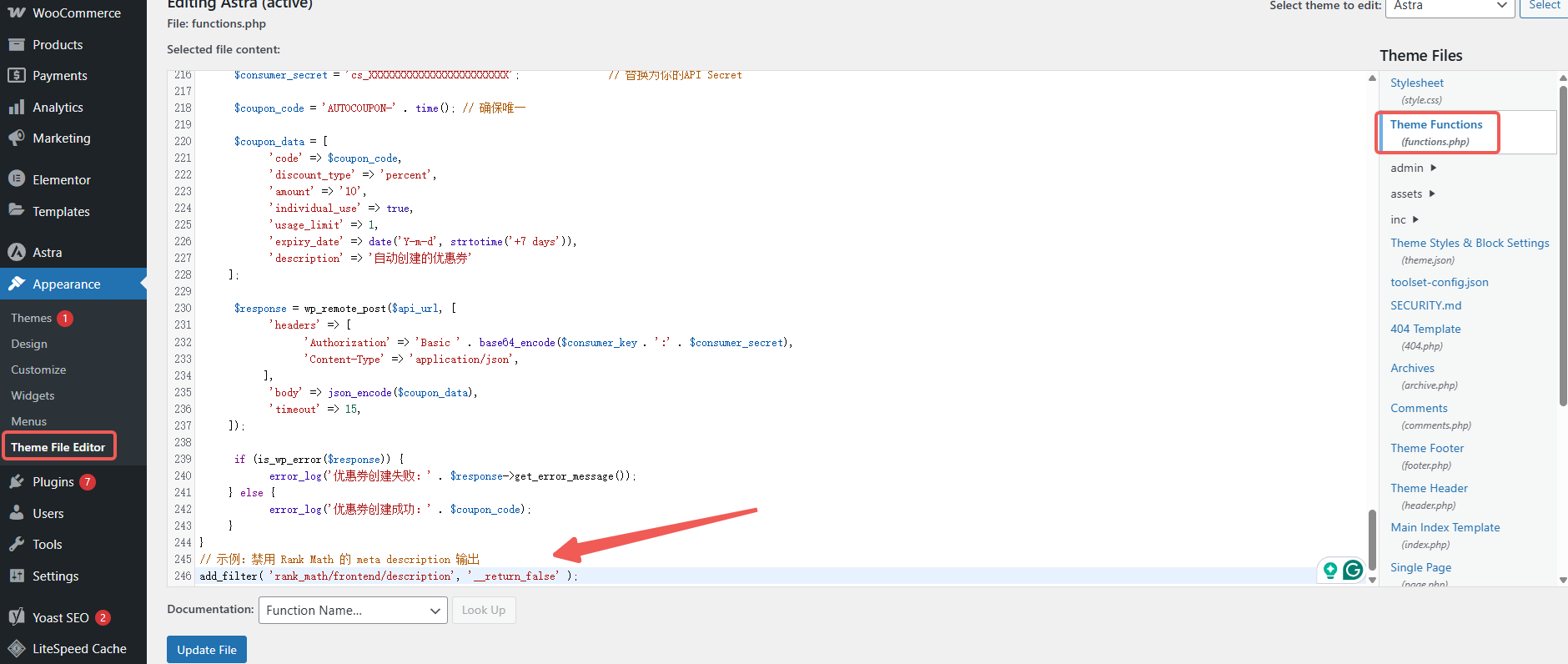Open the Stylesheet style.css file link

[x=1416, y=83]
